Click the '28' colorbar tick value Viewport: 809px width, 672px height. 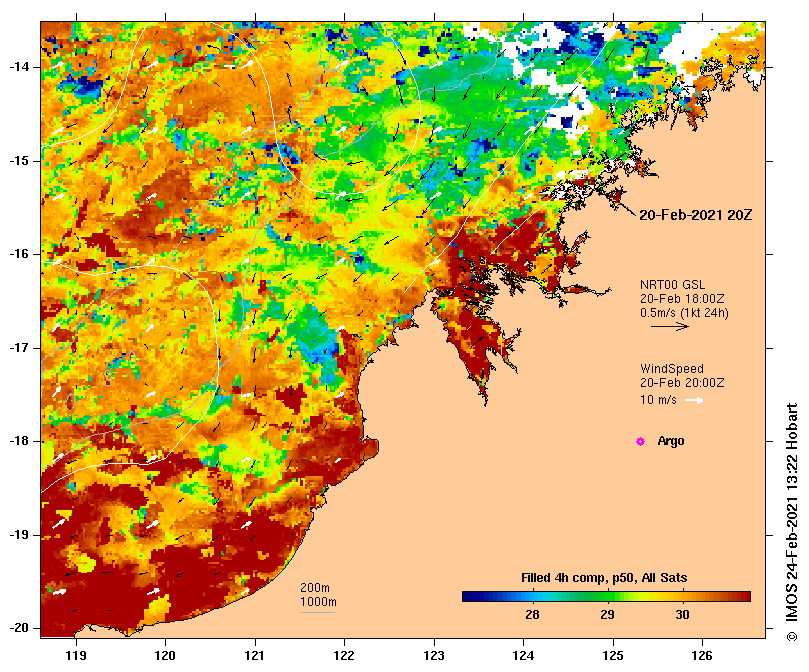click(x=532, y=615)
